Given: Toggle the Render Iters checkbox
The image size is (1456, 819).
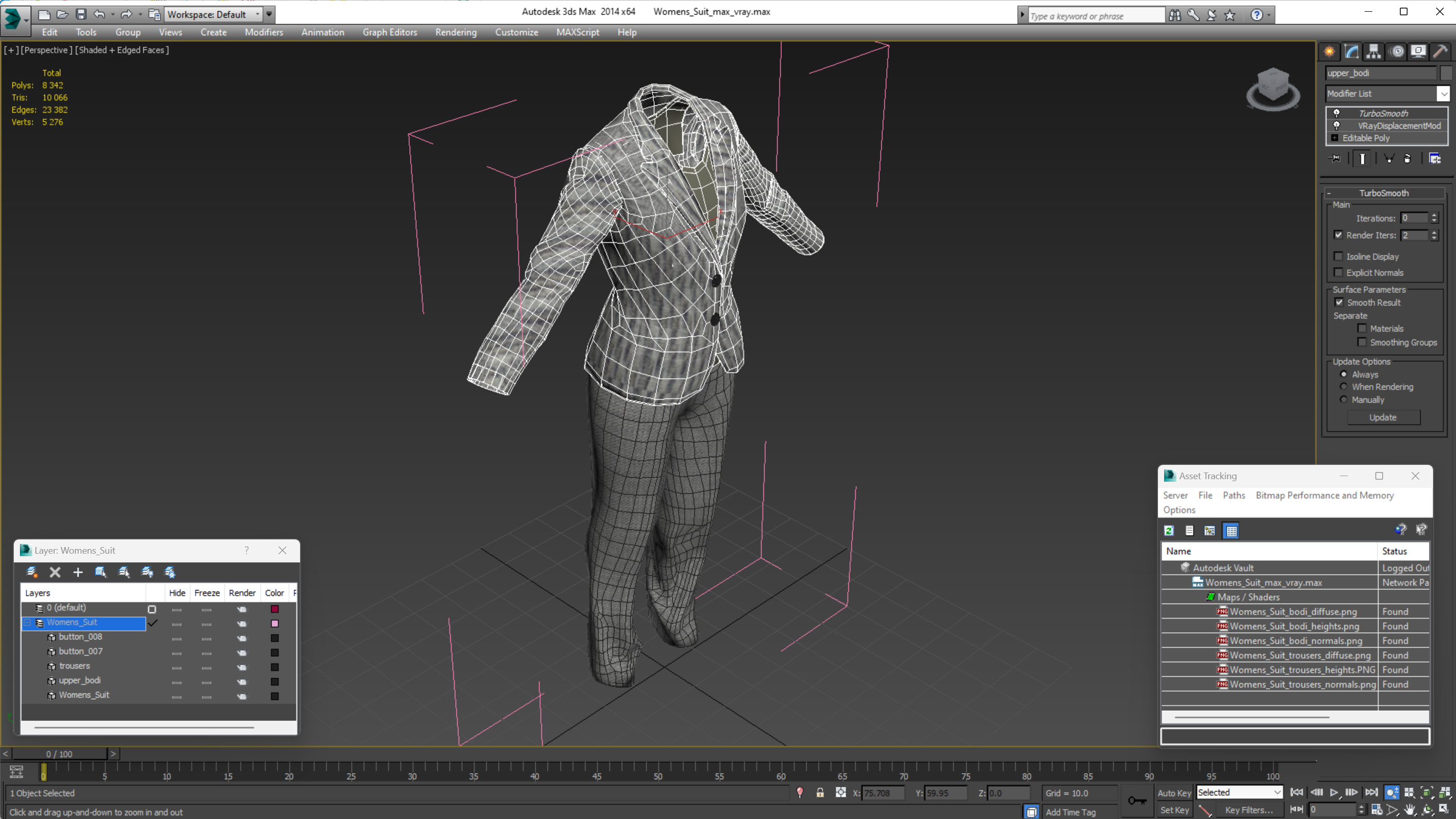Looking at the screenshot, I should (1338, 235).
